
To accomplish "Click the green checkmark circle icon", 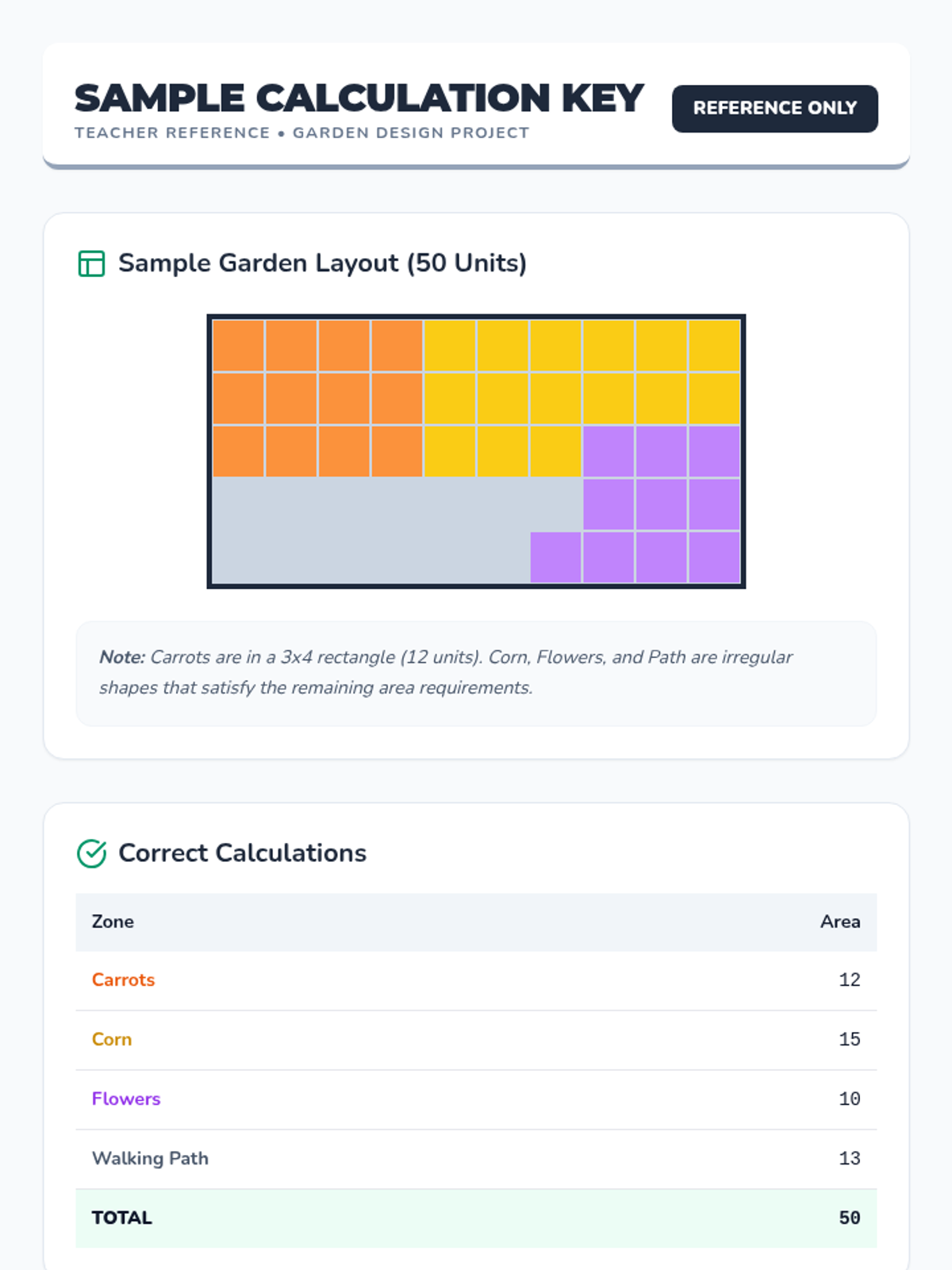I will pos(91,853).
